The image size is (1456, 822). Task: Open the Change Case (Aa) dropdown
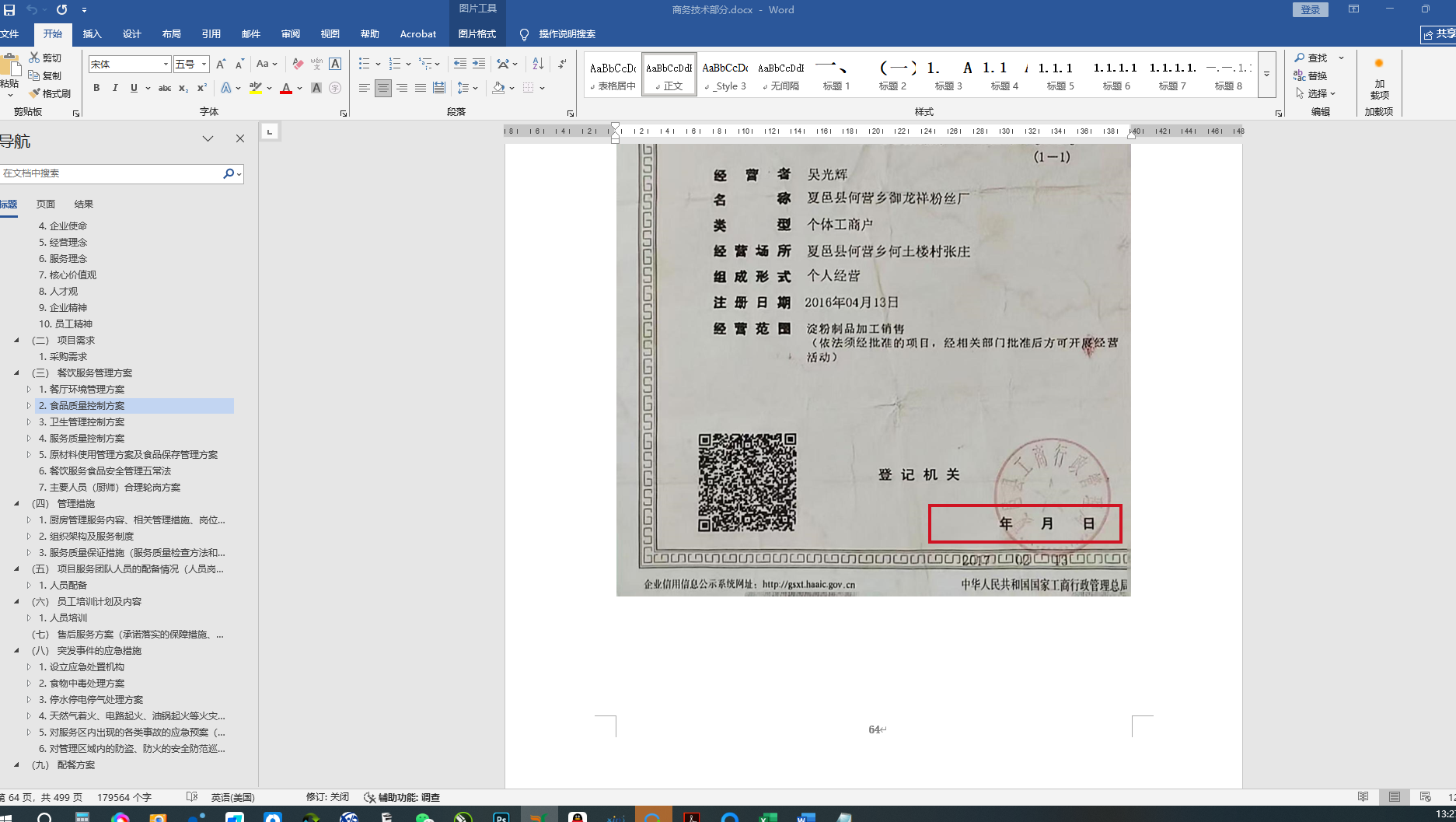point(266,64)
